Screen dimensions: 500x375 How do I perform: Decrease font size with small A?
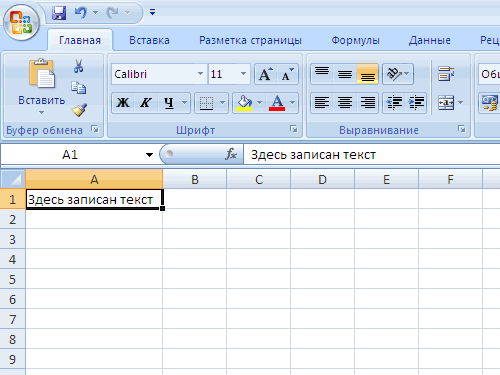287,74
